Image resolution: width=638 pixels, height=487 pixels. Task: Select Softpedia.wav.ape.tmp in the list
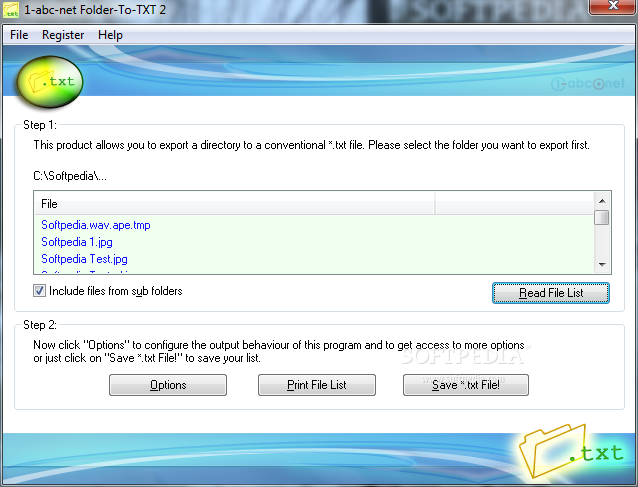pos(96,225)
